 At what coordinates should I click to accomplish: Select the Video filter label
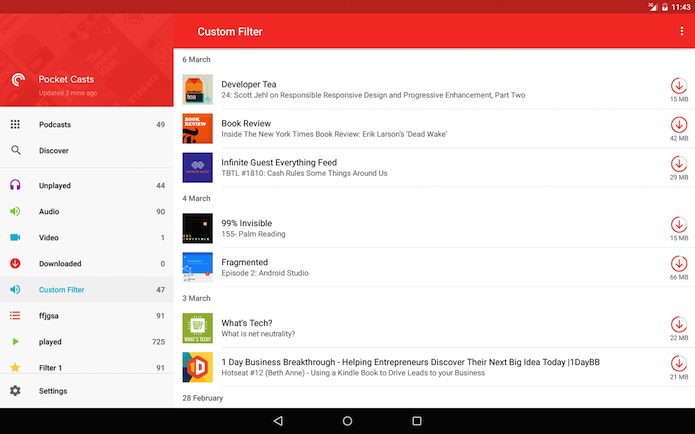point(49,238)
